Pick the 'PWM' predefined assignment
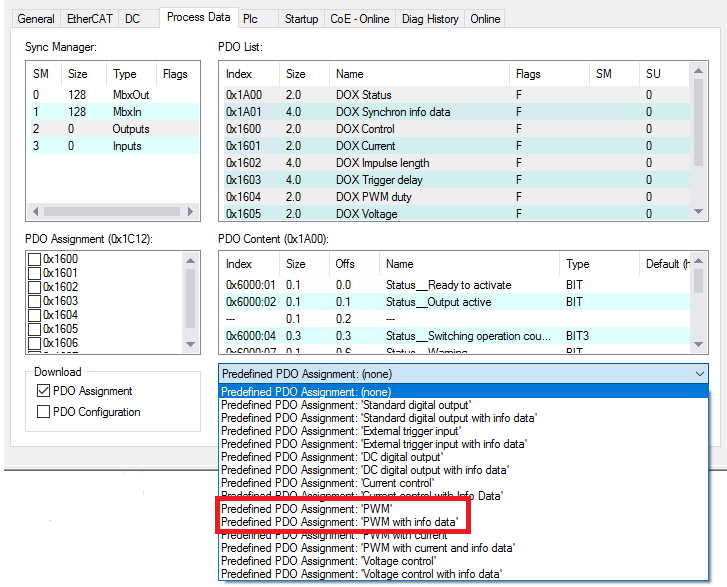The image size is (727, 587). click(463, 509)
